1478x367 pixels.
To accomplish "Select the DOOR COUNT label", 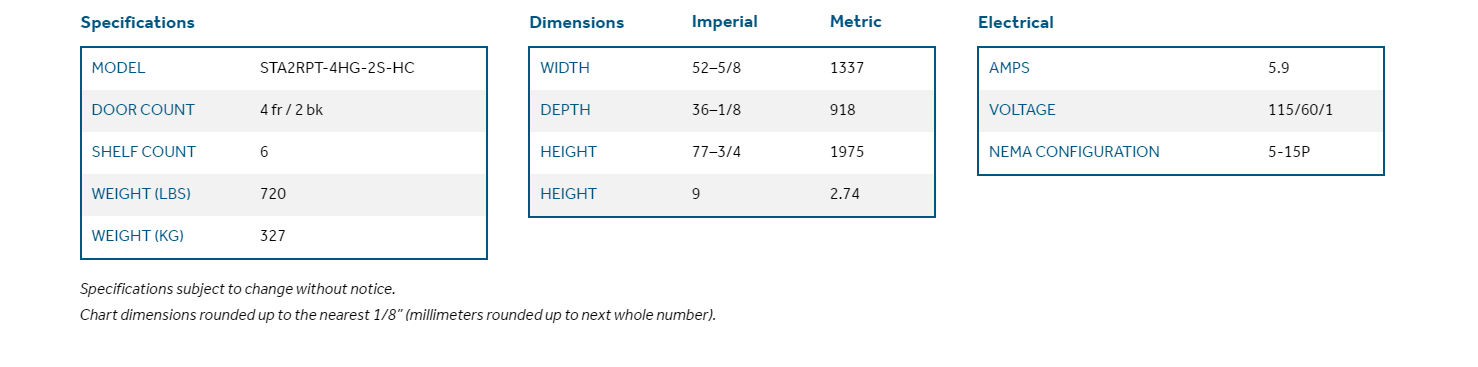I will point(143,110).
